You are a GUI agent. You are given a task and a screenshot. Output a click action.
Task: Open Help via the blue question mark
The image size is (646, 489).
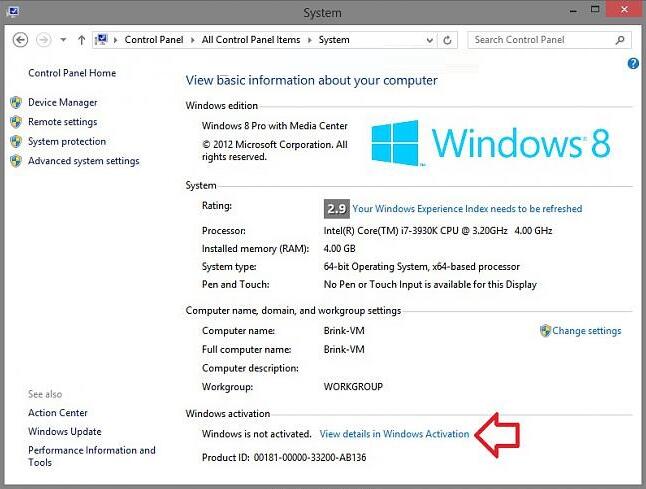pyautogui.click(x=633, y=63)
